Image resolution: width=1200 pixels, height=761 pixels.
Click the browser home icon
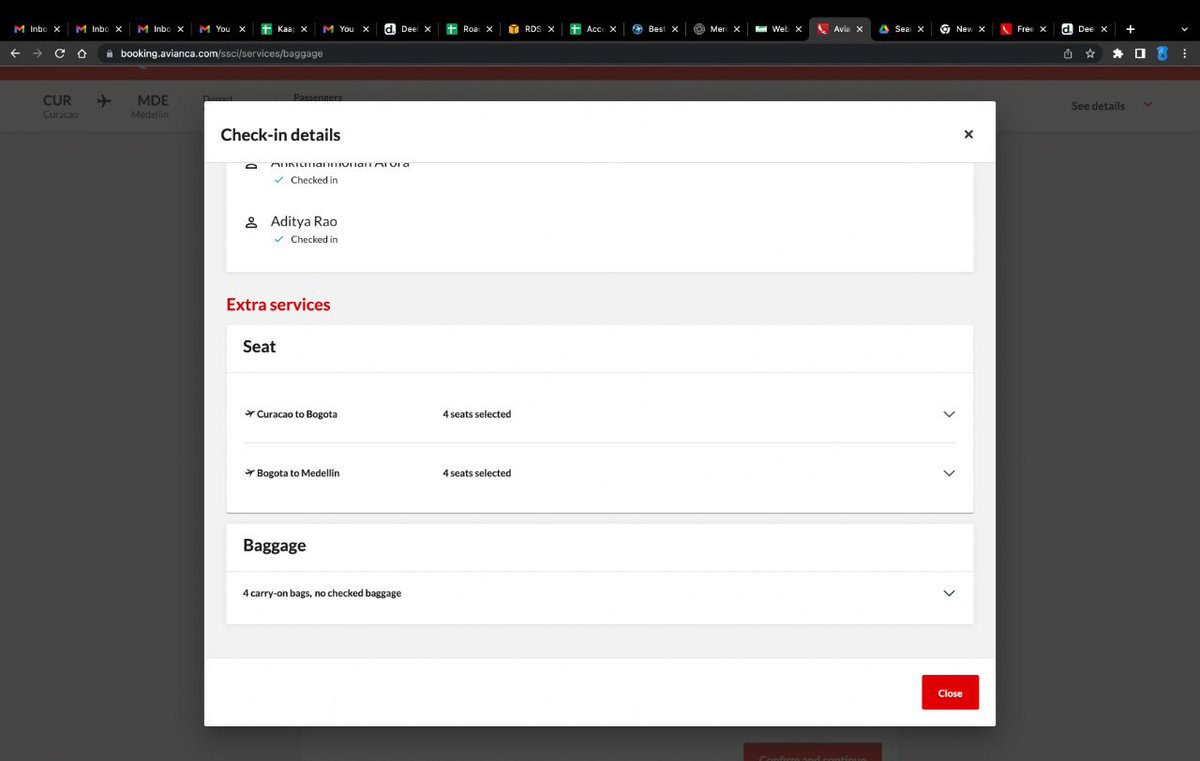82,53
